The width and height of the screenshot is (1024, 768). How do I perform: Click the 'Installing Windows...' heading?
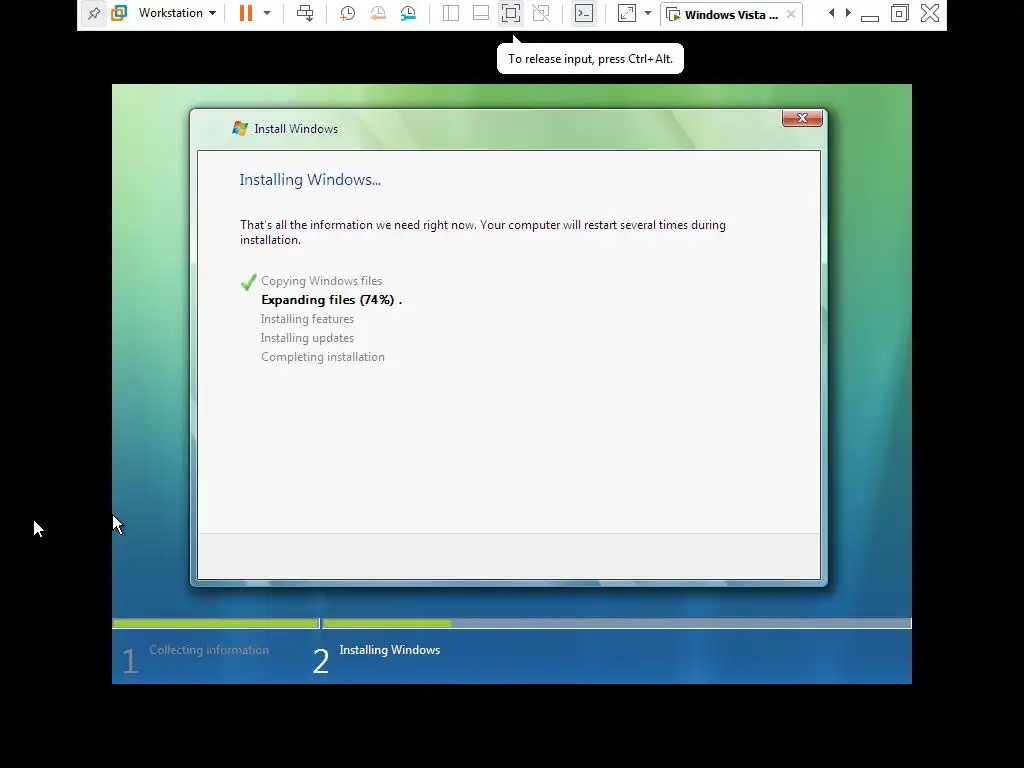pyautogui.click(x=310, y=180)
